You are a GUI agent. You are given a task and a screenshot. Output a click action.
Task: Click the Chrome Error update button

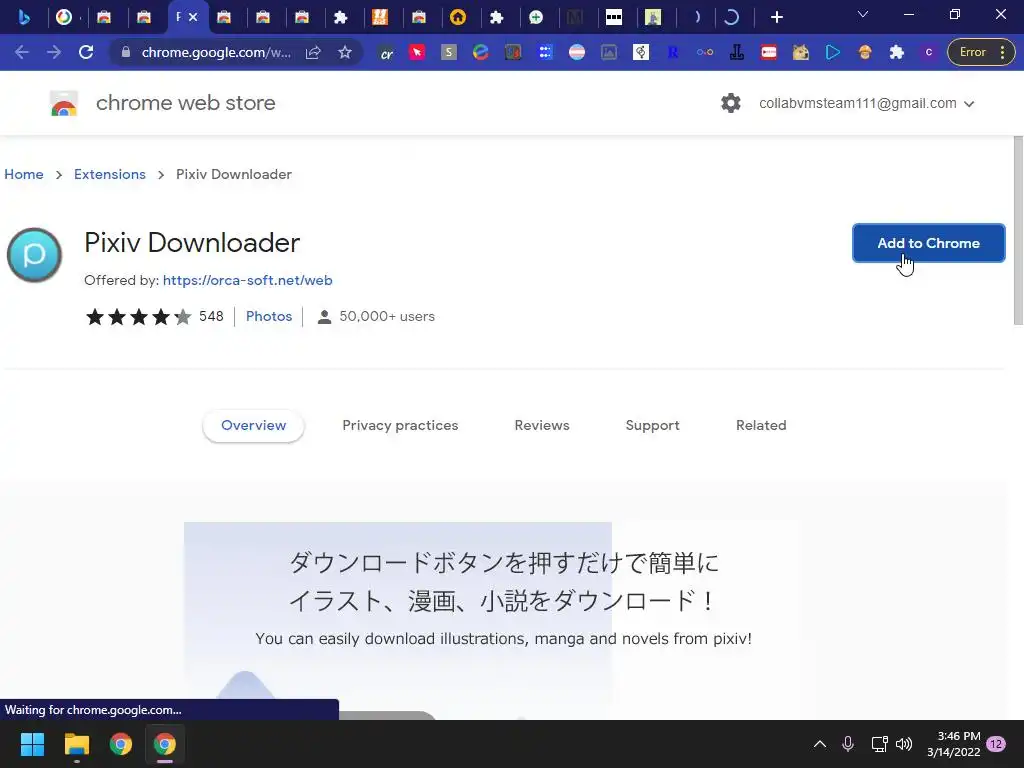click(x=972, y=52)
